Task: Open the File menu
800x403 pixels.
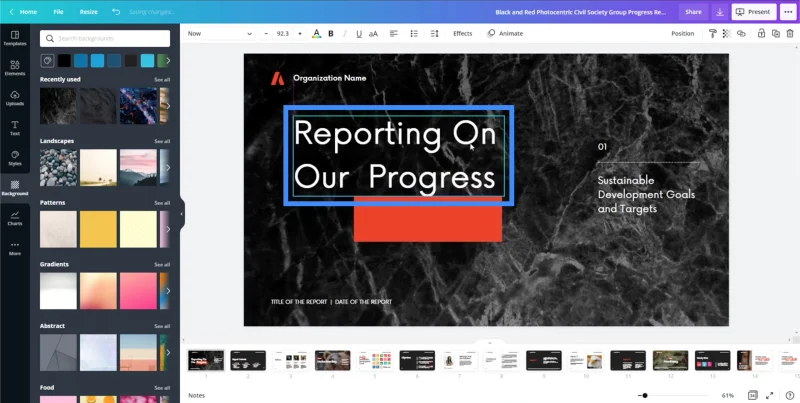Action: pyautogui.click(x=59, y=12)
